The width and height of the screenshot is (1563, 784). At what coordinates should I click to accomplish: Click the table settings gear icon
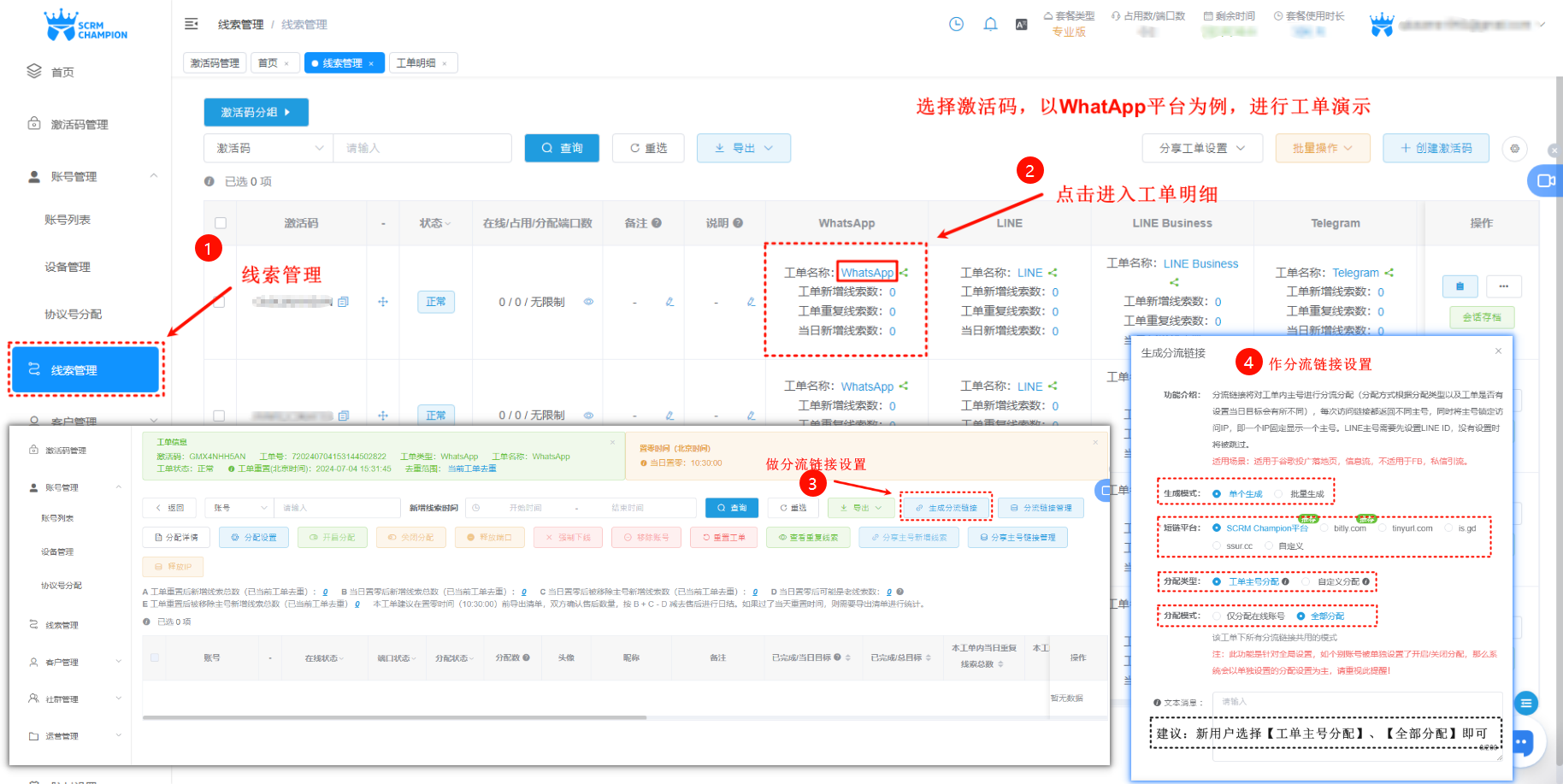pos(1514,148)
